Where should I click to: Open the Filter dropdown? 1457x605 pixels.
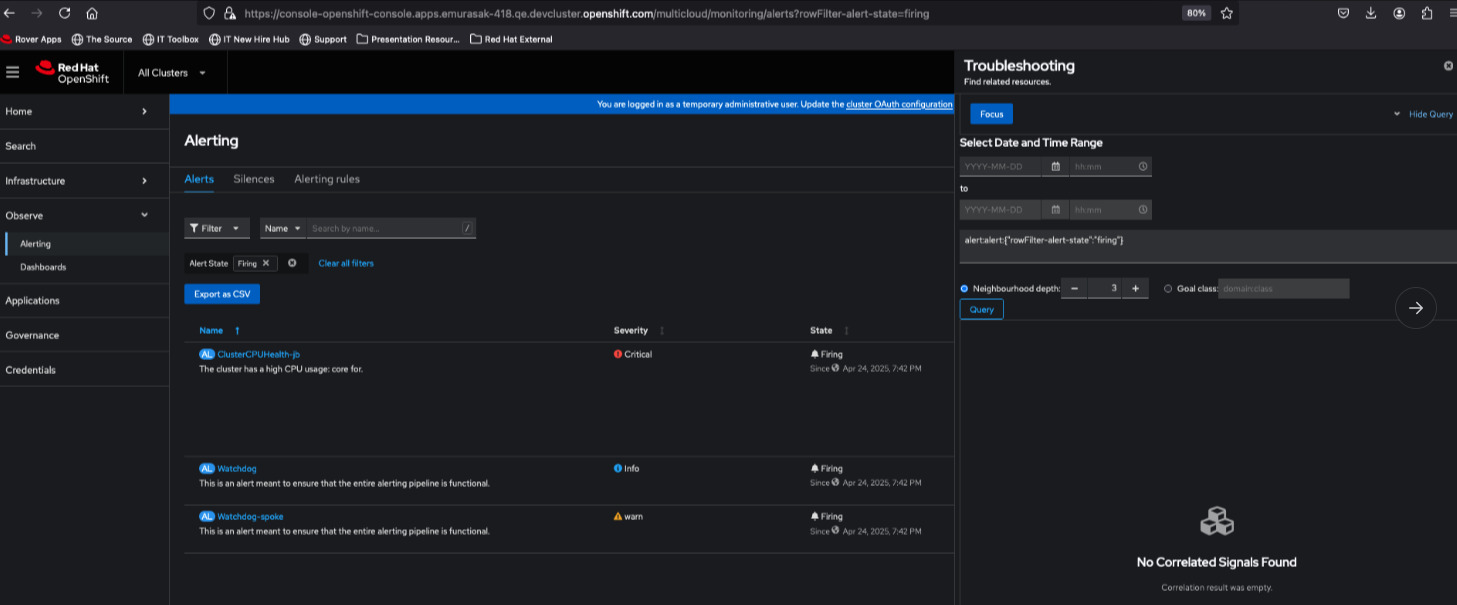(216, 228)
